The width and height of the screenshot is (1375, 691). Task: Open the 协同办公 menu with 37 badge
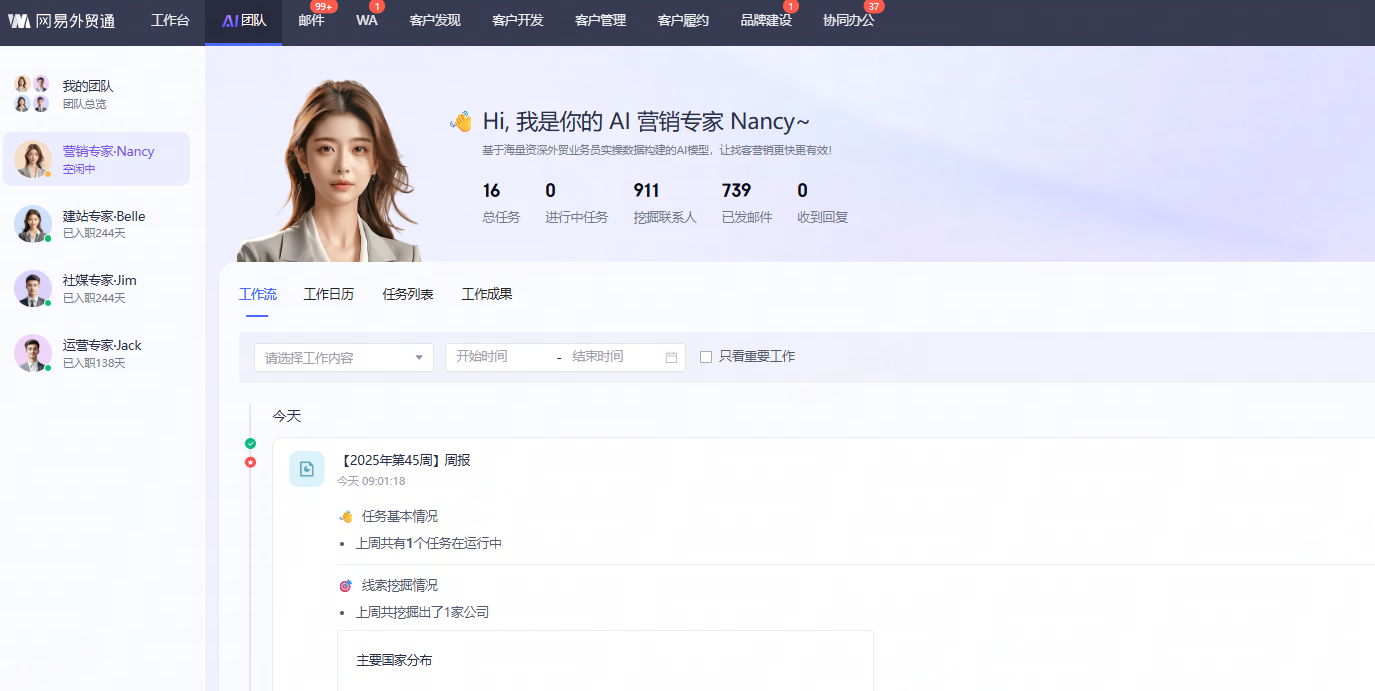(x=848, y=21)
